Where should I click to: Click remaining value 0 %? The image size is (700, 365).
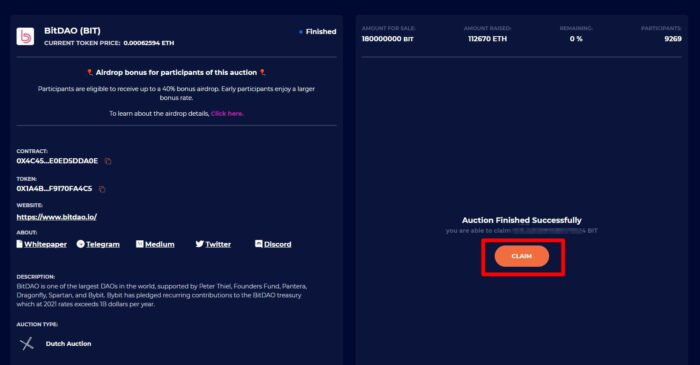576,39
